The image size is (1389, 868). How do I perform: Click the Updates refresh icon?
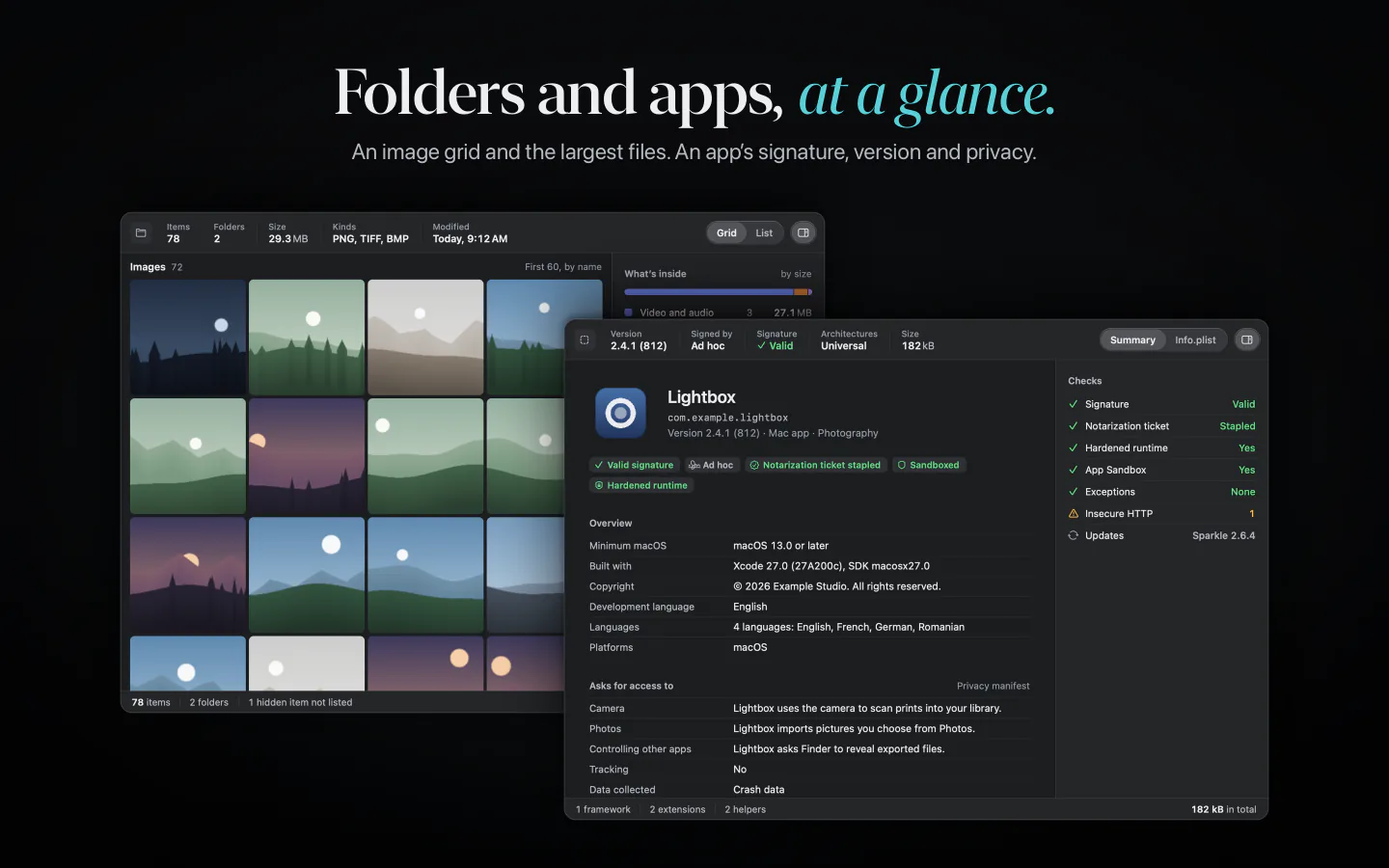1074,535
